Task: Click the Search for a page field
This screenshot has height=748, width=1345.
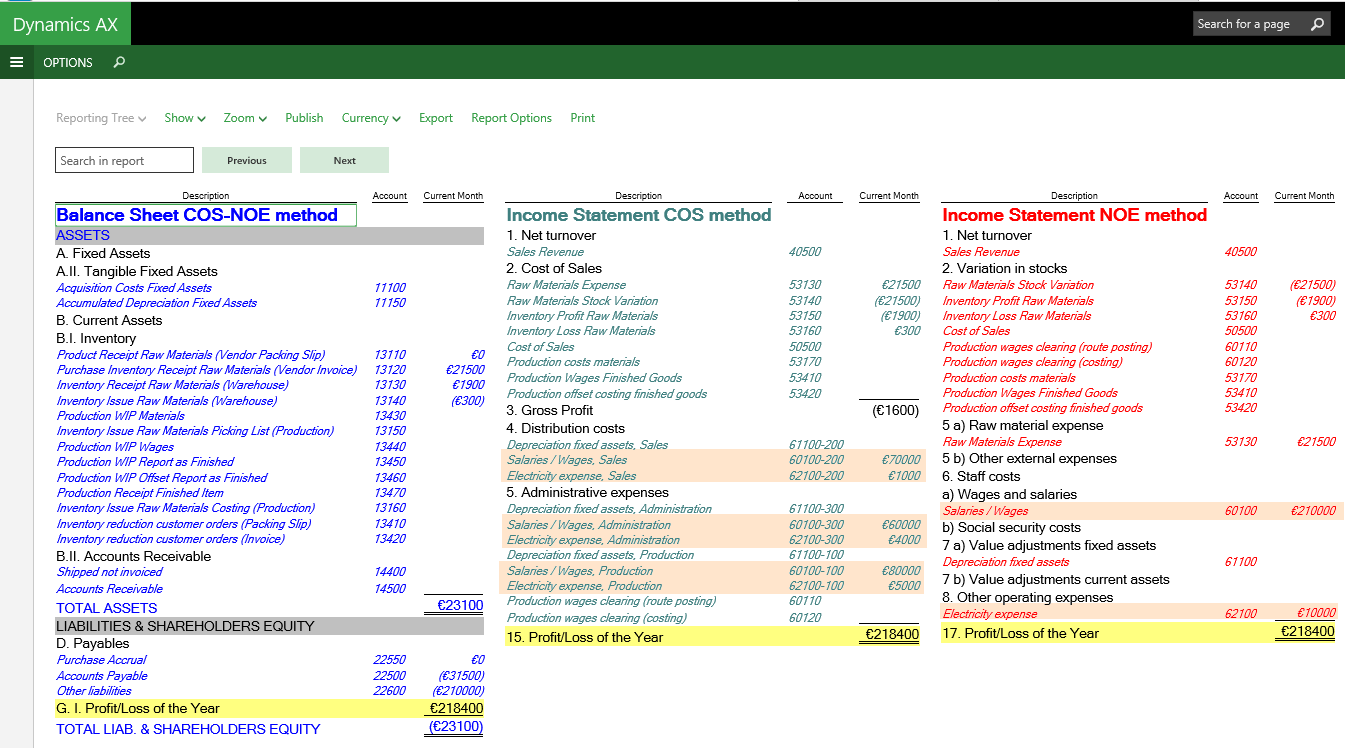Action: pyautogui.click(x=1250, y=24)
